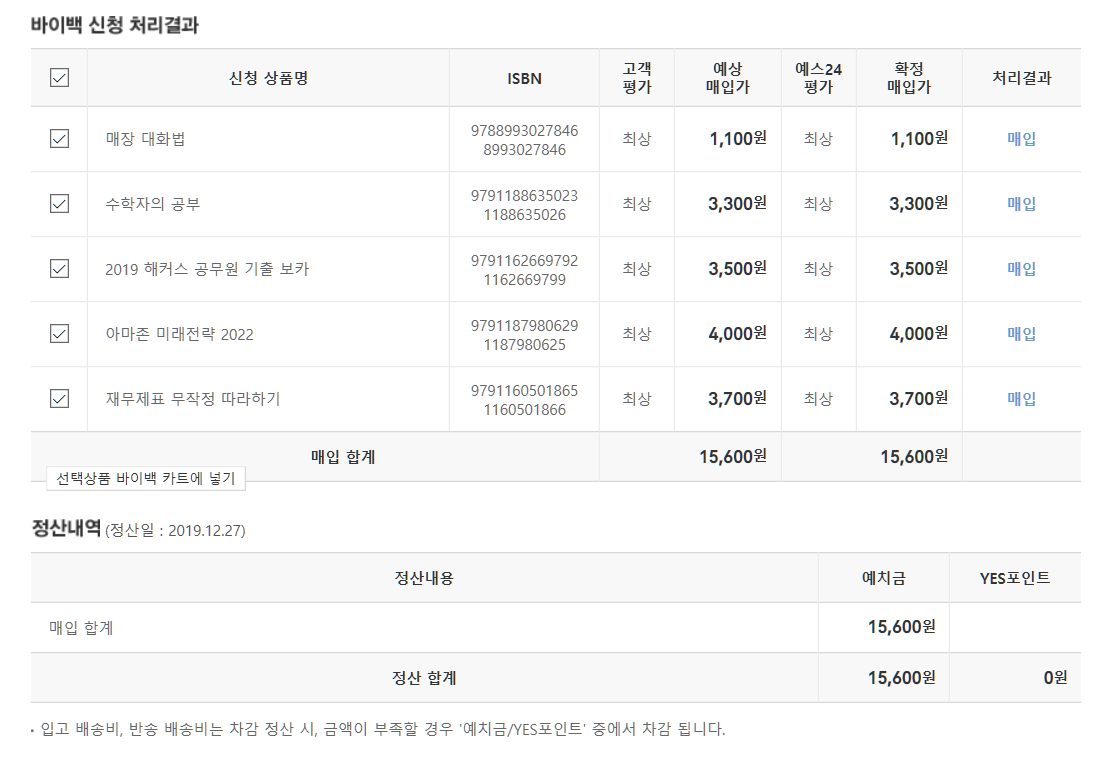Click the 예스24 평가 column header
Viewport: 1117px width, 765px height.
click(x=819, y=78)
